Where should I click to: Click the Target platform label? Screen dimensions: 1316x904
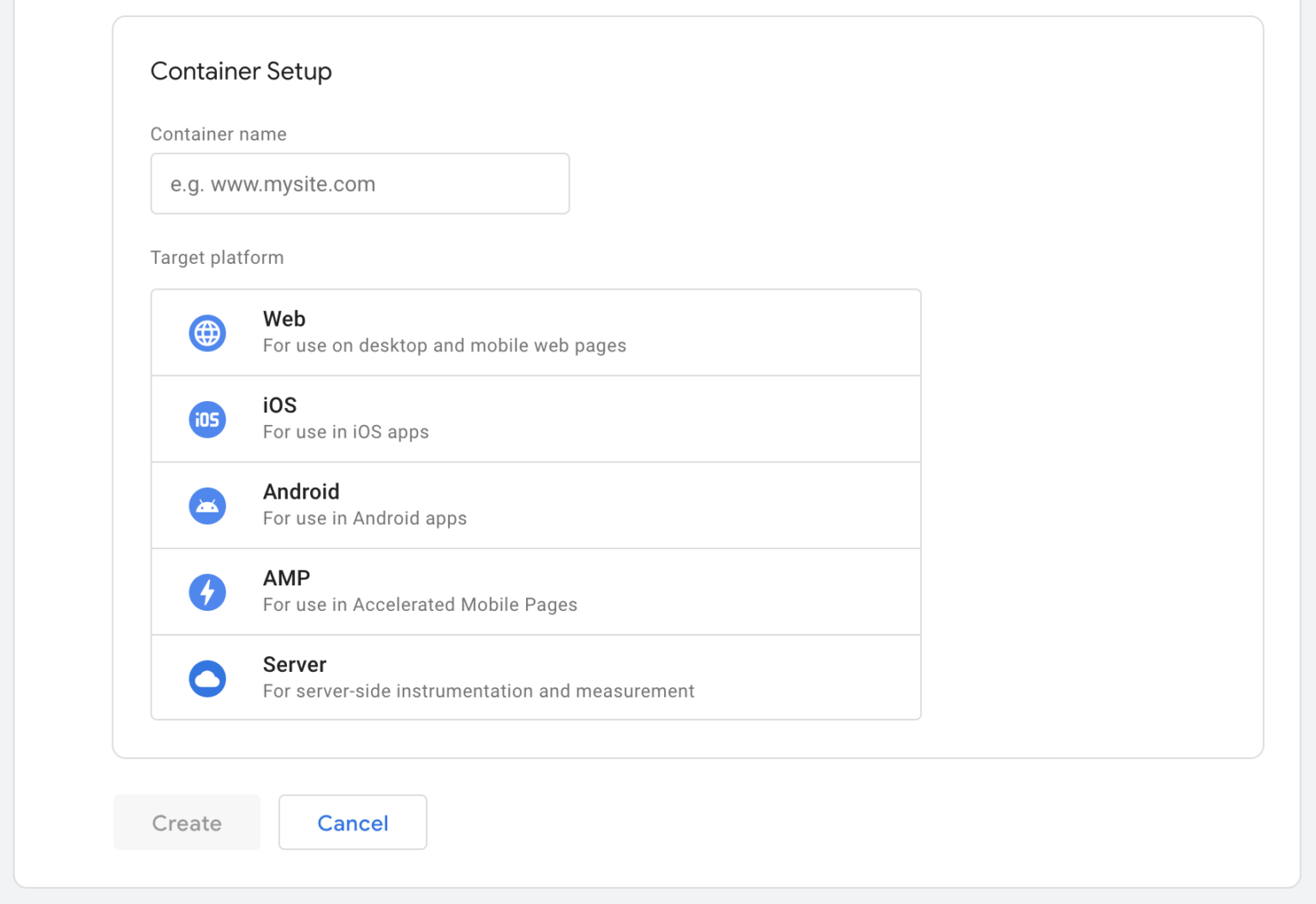(x=217, y=257)
